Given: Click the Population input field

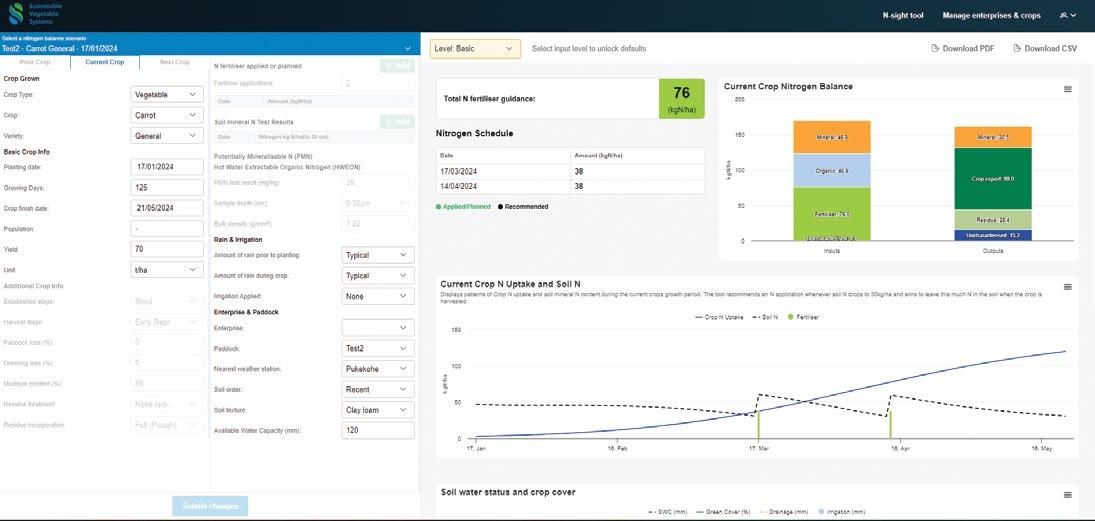Looking at the screenshot, I should tap(167, 229).
